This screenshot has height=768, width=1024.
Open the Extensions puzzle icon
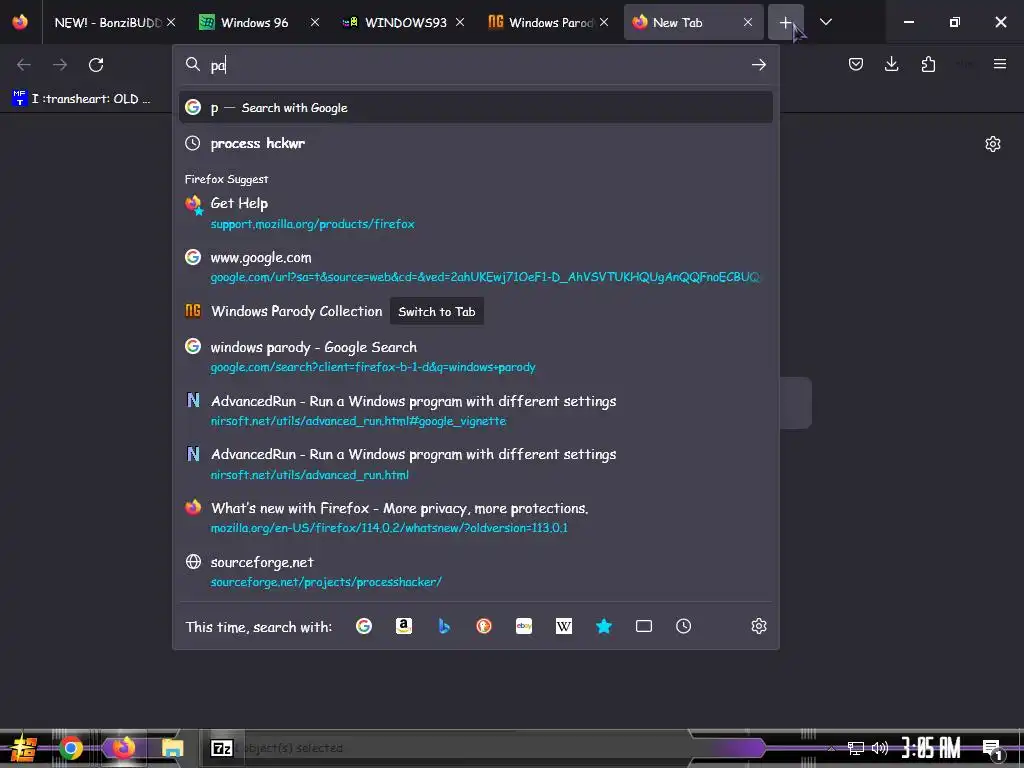pyautogui.click(x=928, y=64)
